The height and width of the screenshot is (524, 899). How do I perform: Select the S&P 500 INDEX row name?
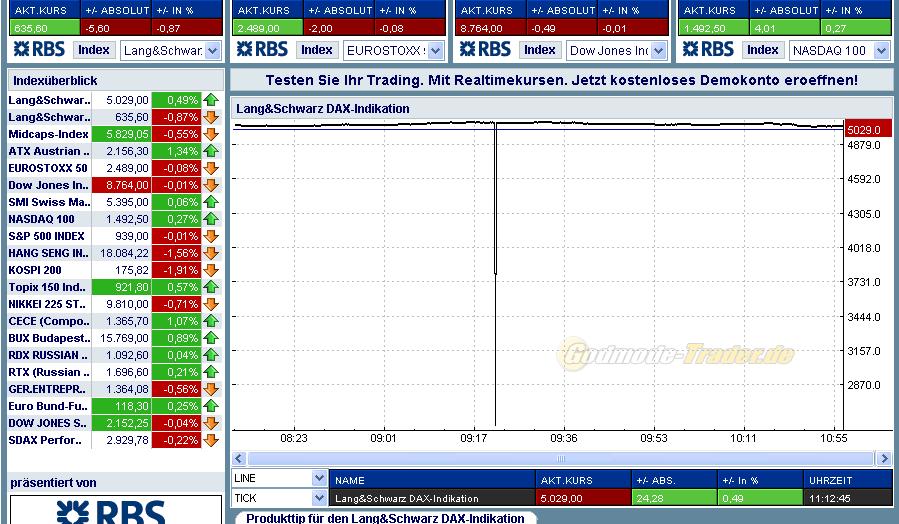[46, 236]
